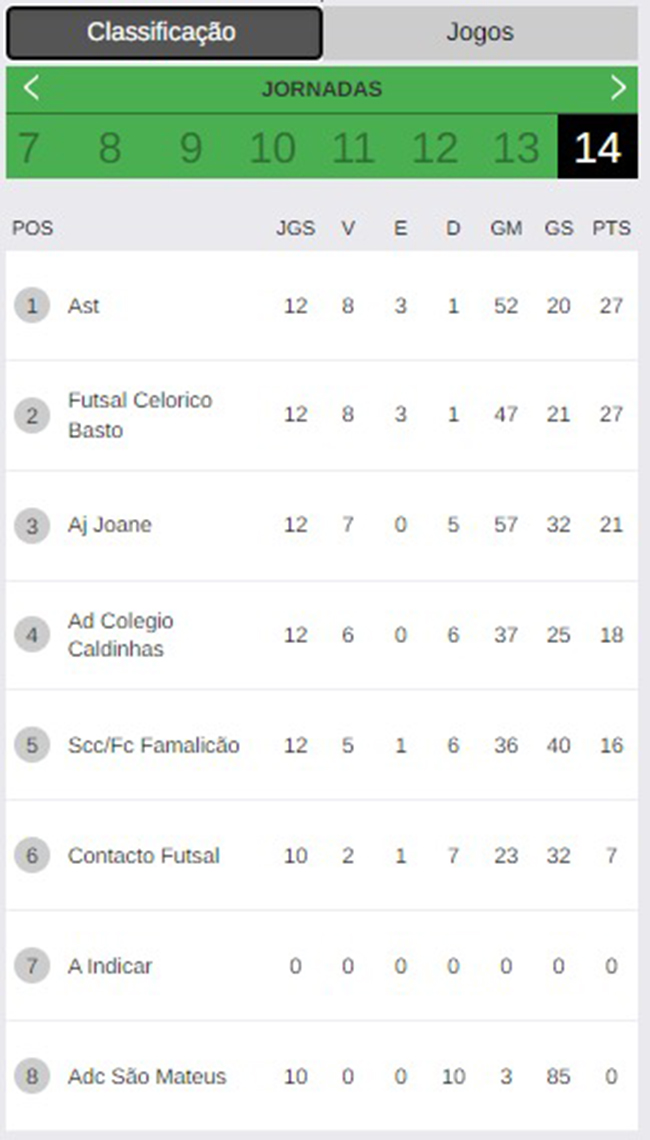Click position 8 badge beside Adc São Mateus
Screen dimensions: 650x1140
[x=32, y=1076]
